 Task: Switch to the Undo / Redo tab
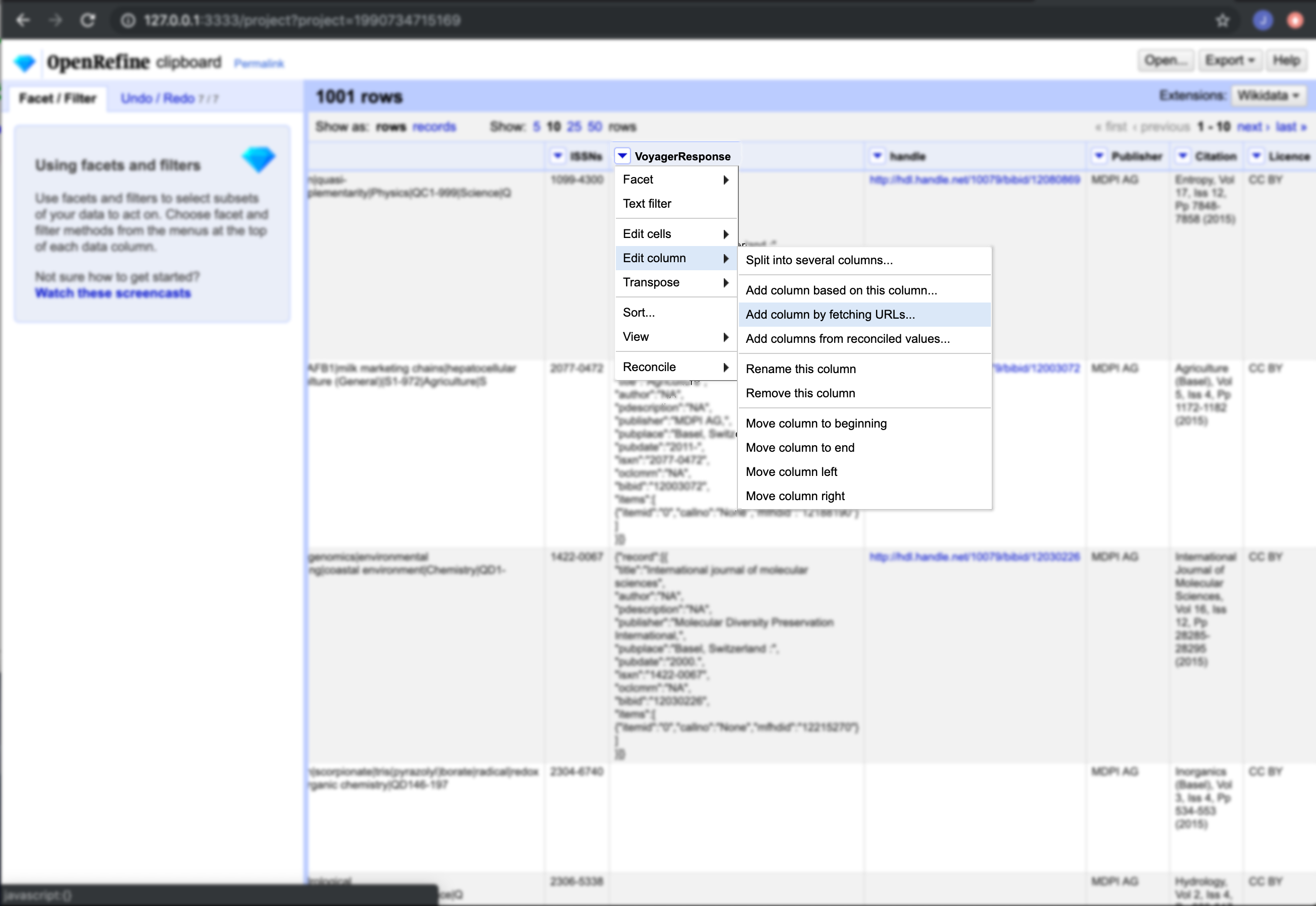coord(168,98)
